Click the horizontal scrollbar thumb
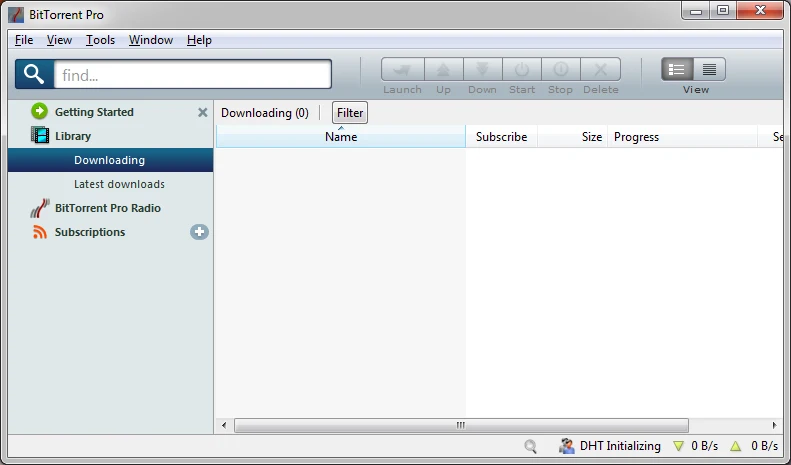 (x=461, y=425)
